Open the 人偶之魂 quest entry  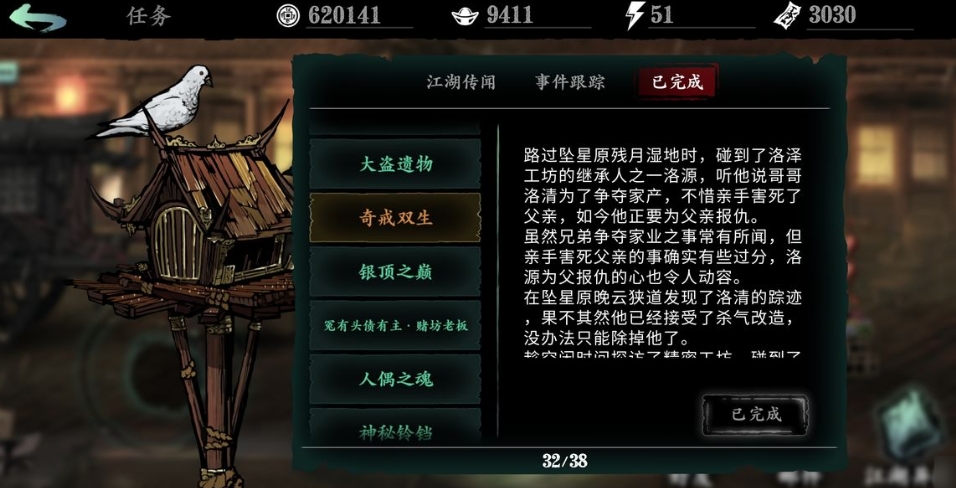coord(395,379)
